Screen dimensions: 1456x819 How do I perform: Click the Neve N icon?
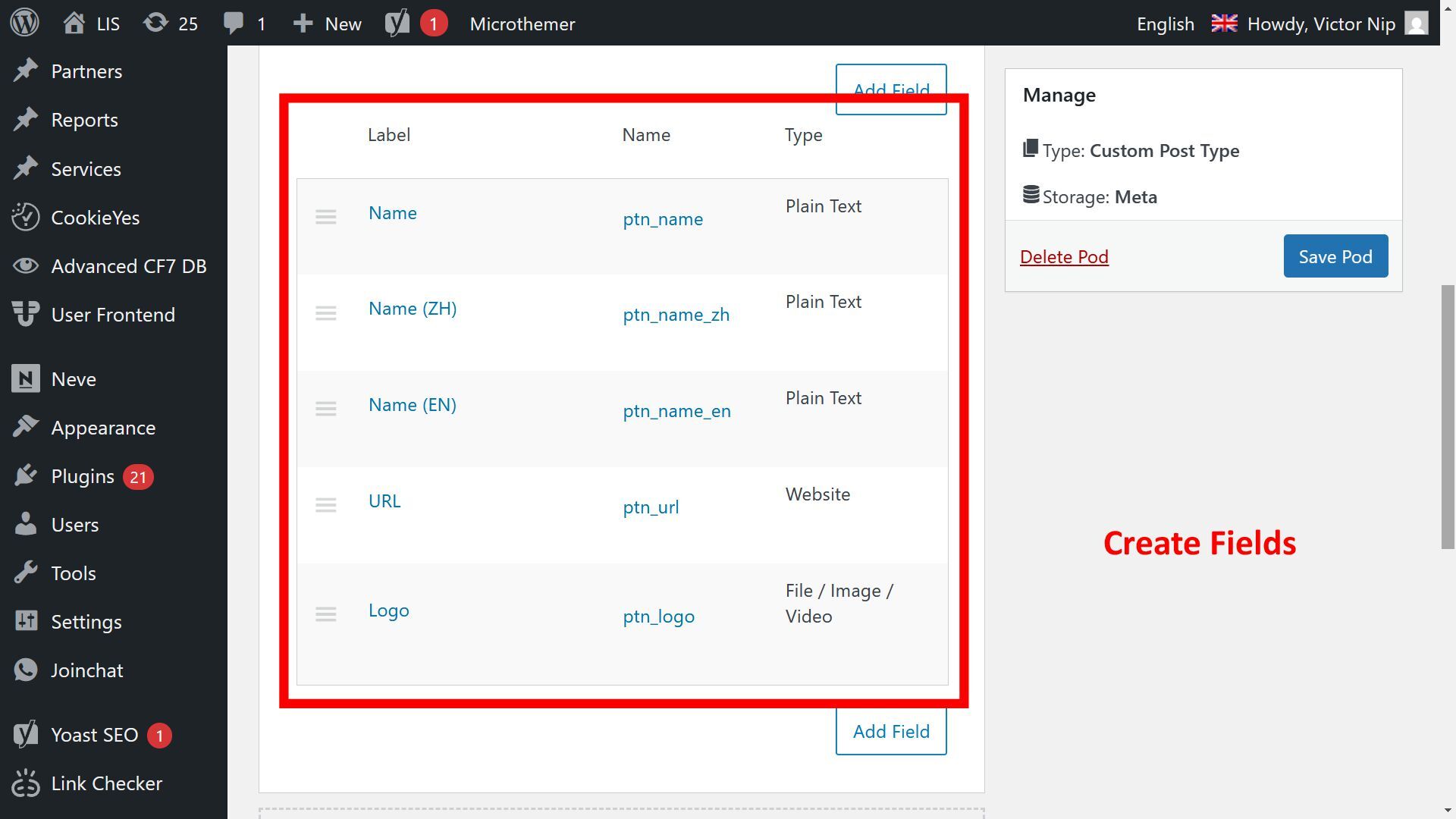pos(26,378)
